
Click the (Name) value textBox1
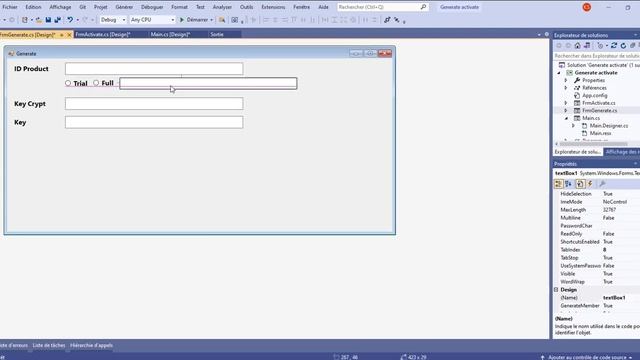[x=614, y=298]
